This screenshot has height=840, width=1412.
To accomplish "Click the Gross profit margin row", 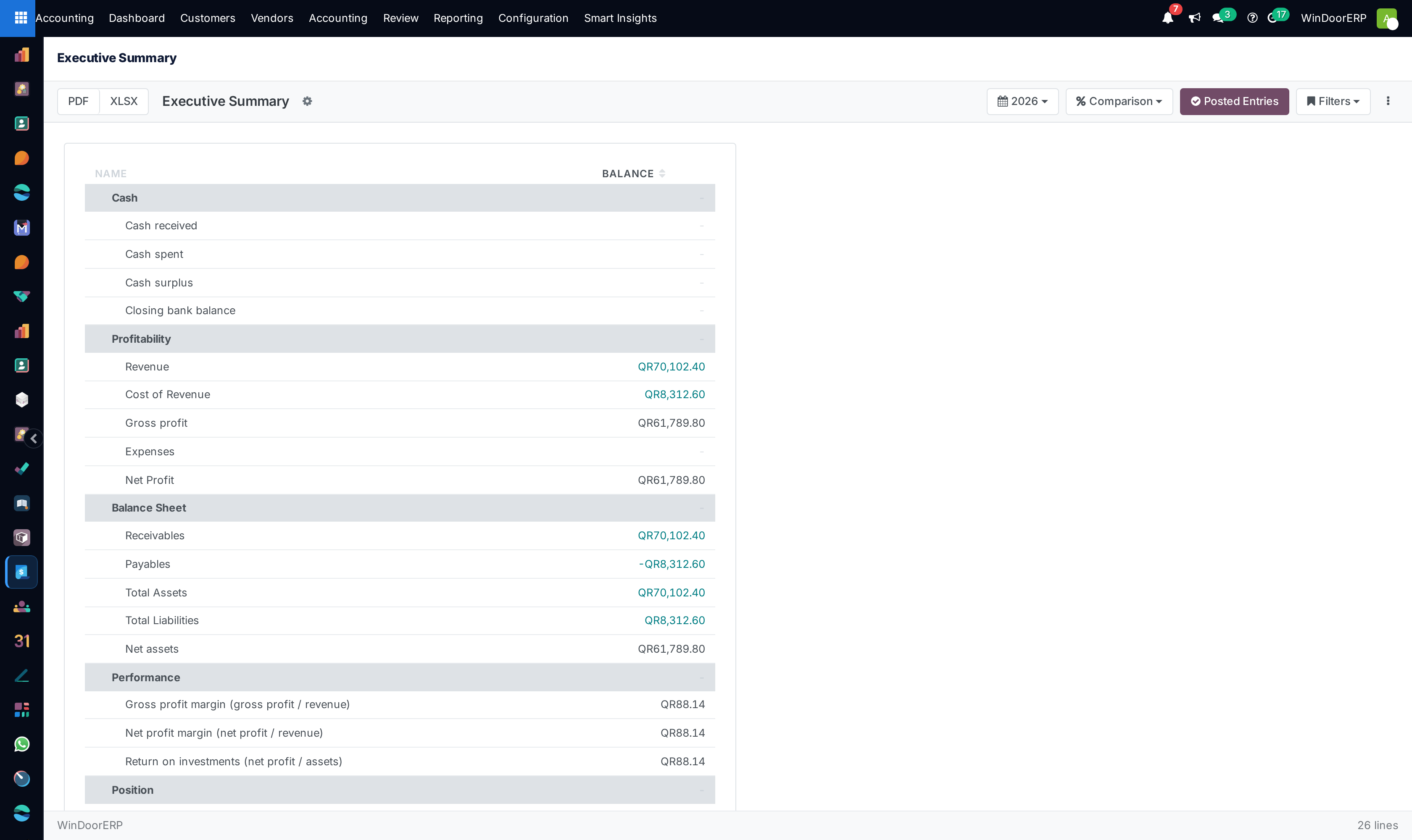I will [x=400, y=705].
